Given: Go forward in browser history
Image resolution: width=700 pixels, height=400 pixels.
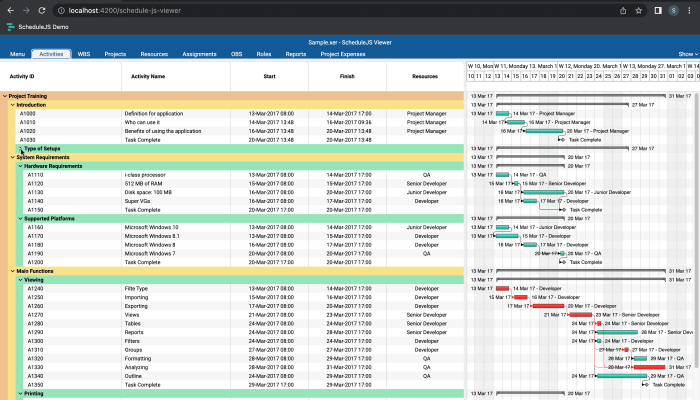Looking at the screenshot, I should point(26,10).
